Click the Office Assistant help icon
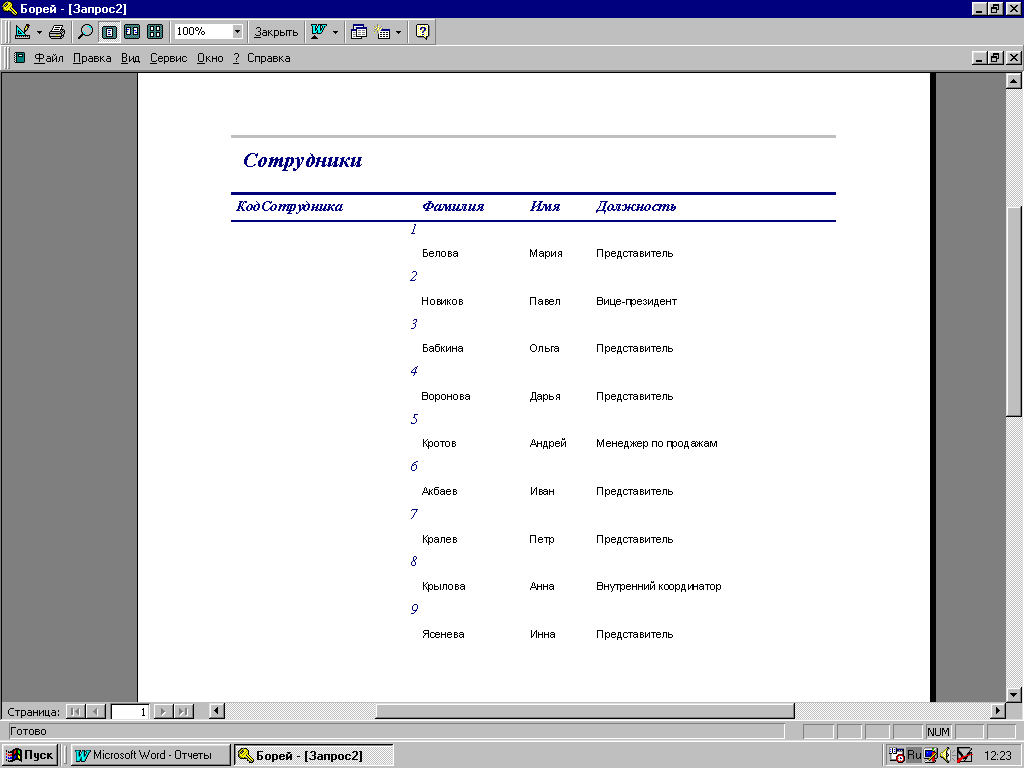The image size is (1024, 768). tap(423, 31)
